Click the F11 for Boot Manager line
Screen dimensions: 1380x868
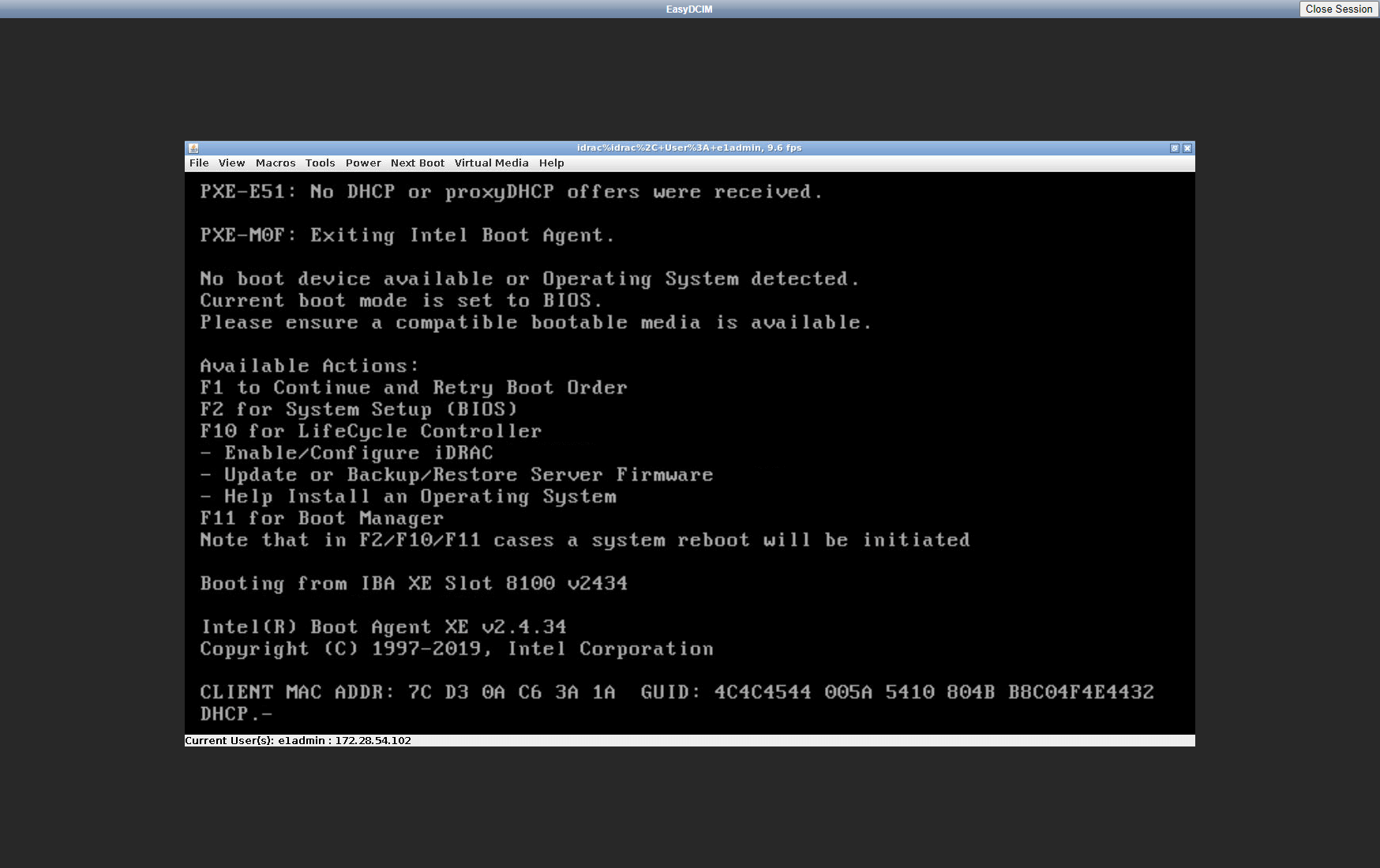[321, 518]
